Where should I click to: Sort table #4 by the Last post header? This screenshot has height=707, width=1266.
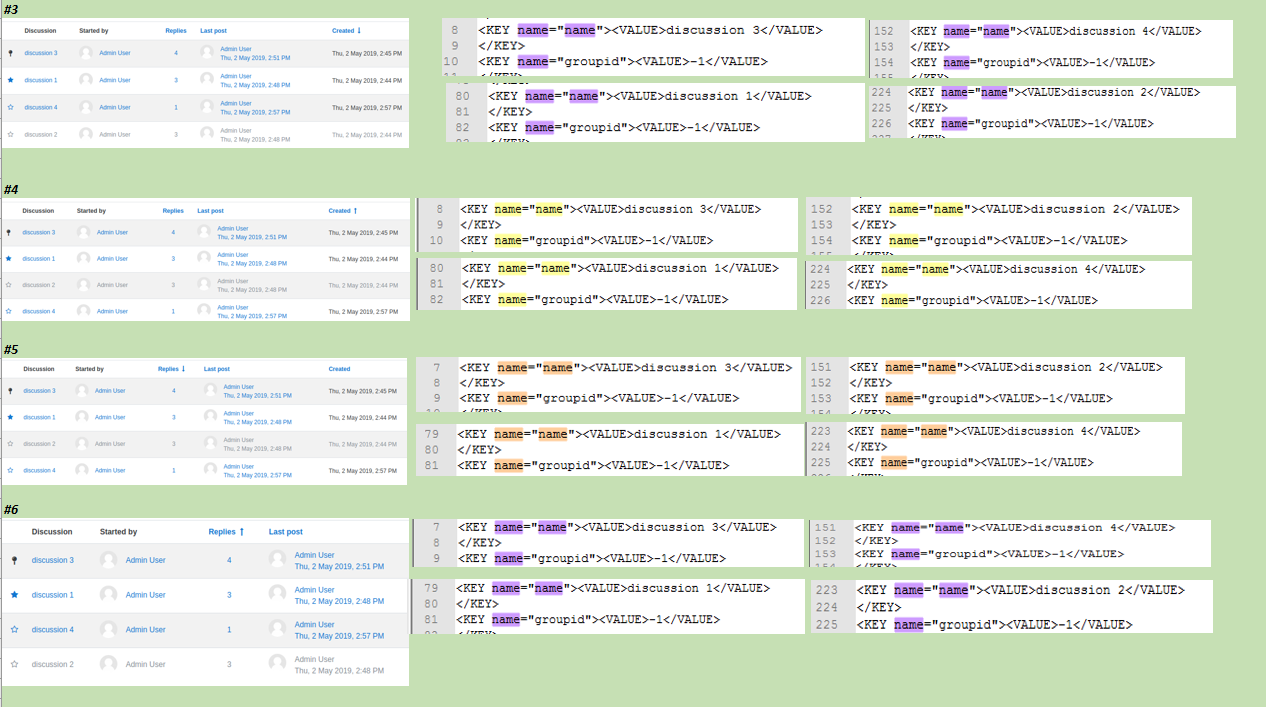[x=210, y=211]
